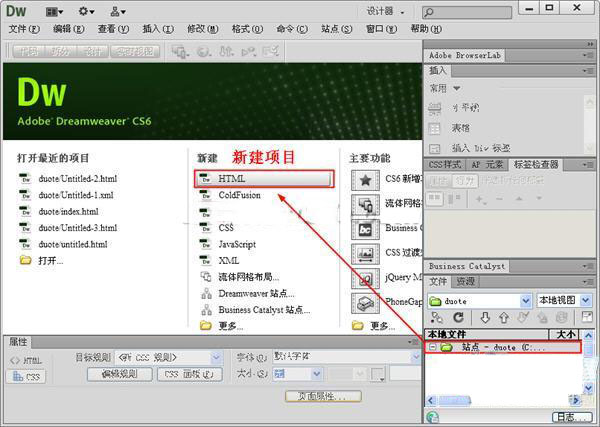600x427 pixels.
Task: Open the Insert menu
Action: tap(158, 29)
